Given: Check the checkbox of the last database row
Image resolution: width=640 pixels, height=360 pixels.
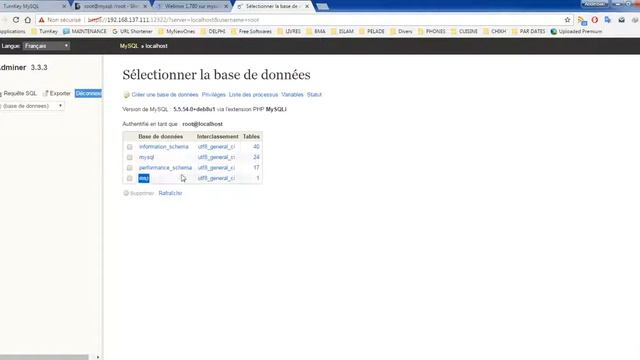Looking at the screenshot, I should point(129,178).
